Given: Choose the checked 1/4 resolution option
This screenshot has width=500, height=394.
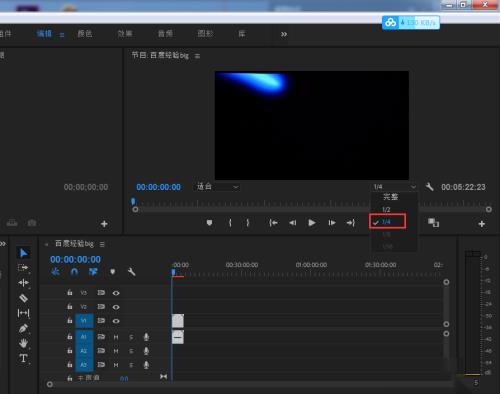Looking at the screenshot, I should (387, 222).
